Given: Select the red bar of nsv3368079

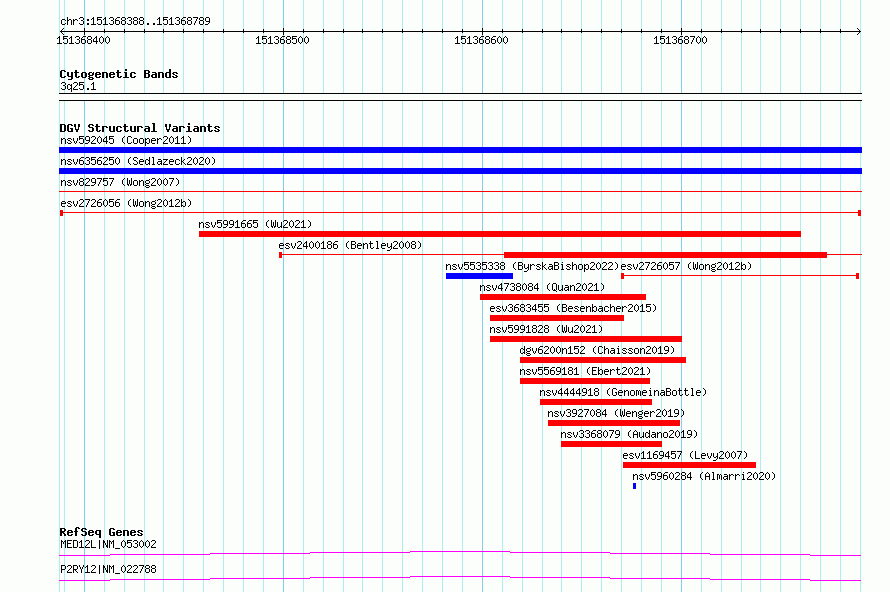Looking at the screenshot, I should [611, 444].
